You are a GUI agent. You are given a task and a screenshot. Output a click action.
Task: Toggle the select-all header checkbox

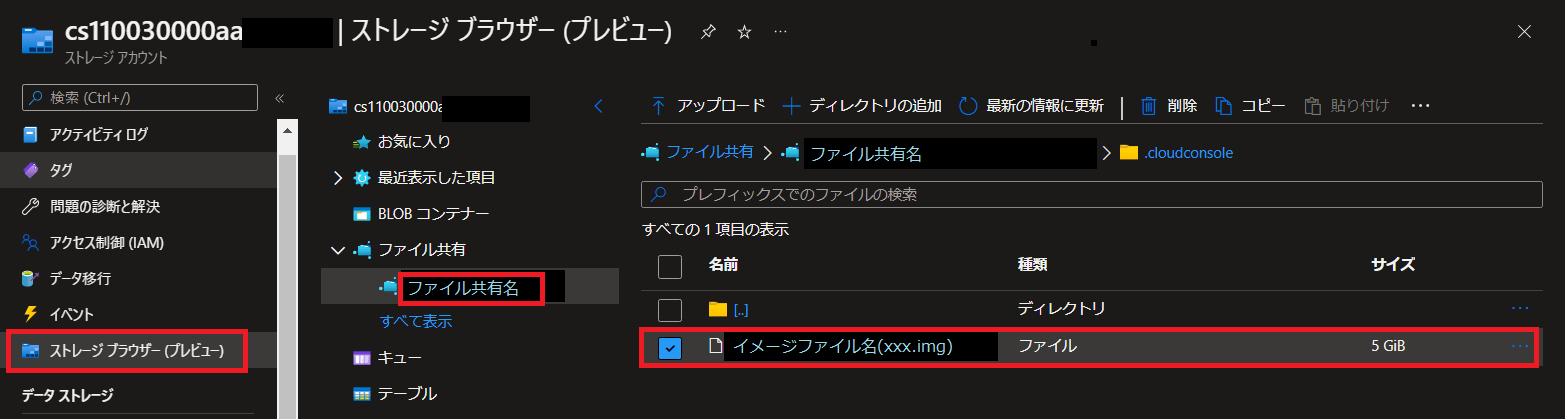coord(670,266)
